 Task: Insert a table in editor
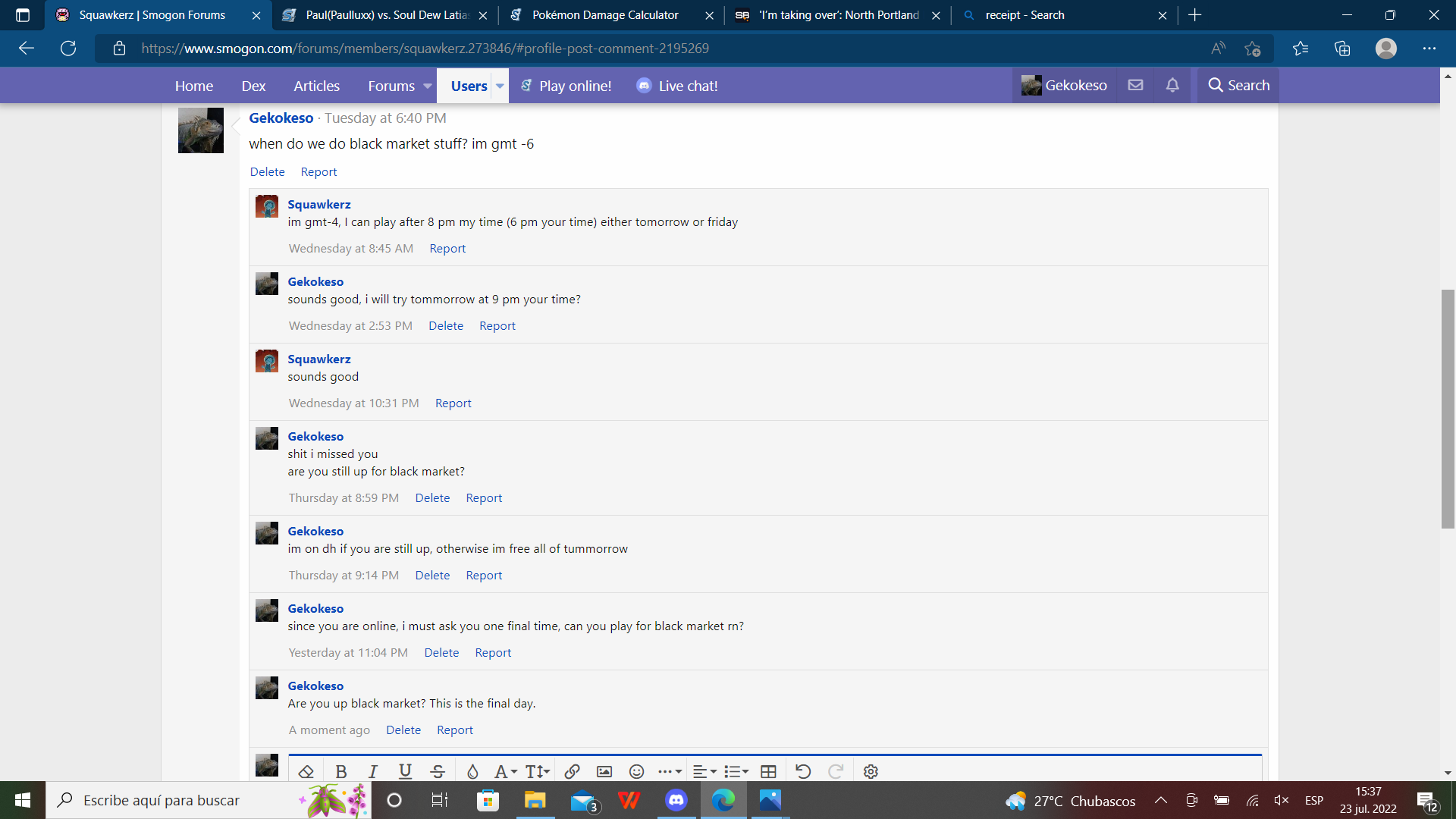(x=768, y=771)
